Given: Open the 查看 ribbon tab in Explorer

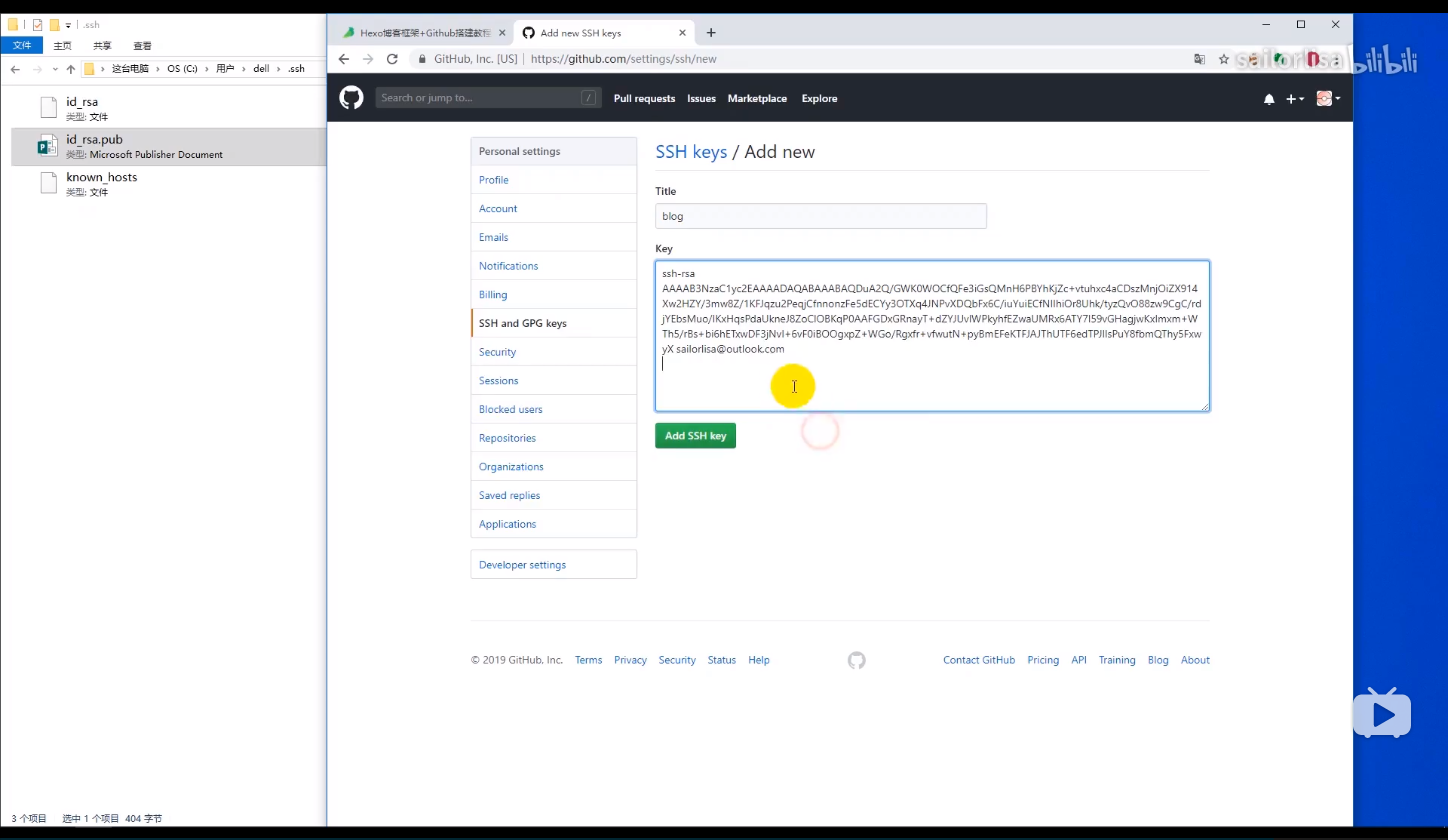Looking at the screenshot, I should pos(142,45).
